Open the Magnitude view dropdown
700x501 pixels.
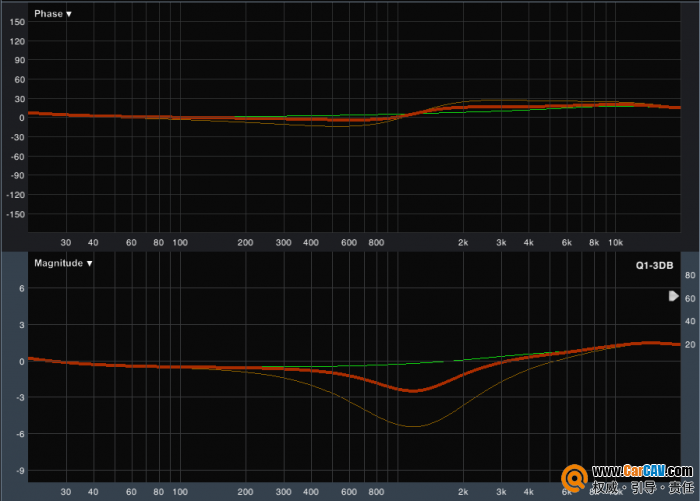[62, 263]
